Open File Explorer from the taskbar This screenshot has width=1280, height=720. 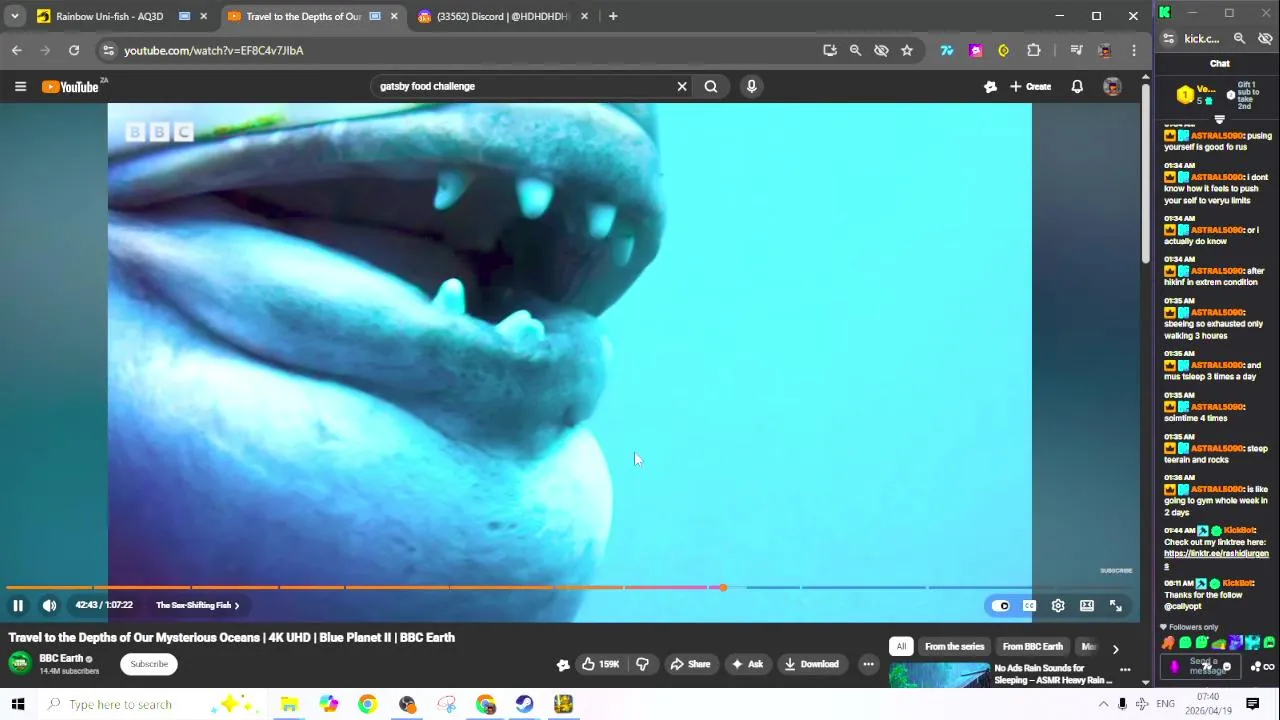289,704
